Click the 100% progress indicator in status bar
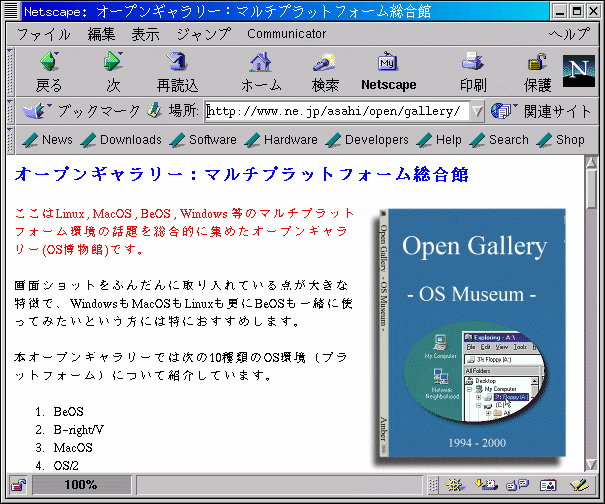Screen dimensions: 605x504 click(81, 485)
